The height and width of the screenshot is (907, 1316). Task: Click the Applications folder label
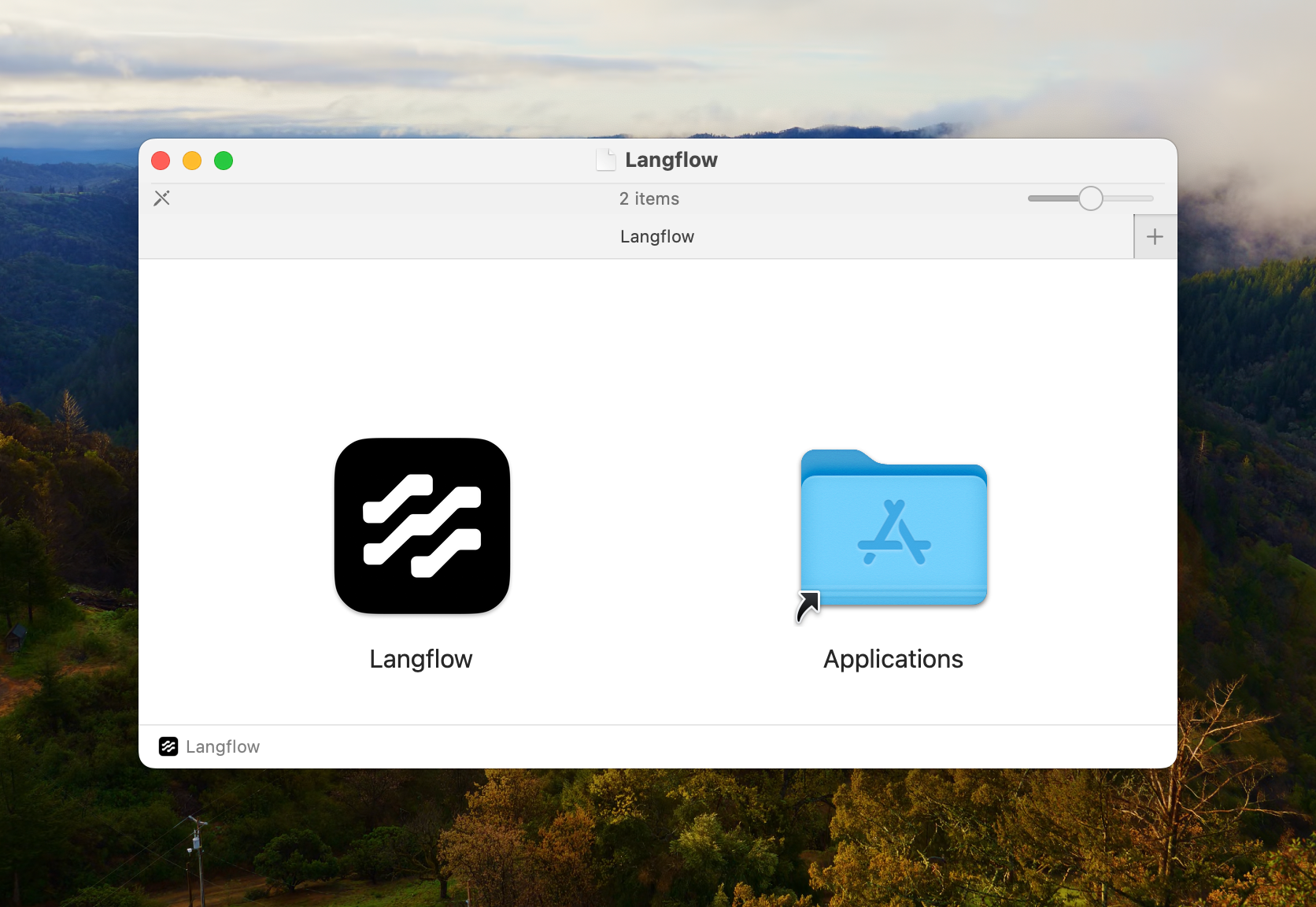click(x=893, y=659)
